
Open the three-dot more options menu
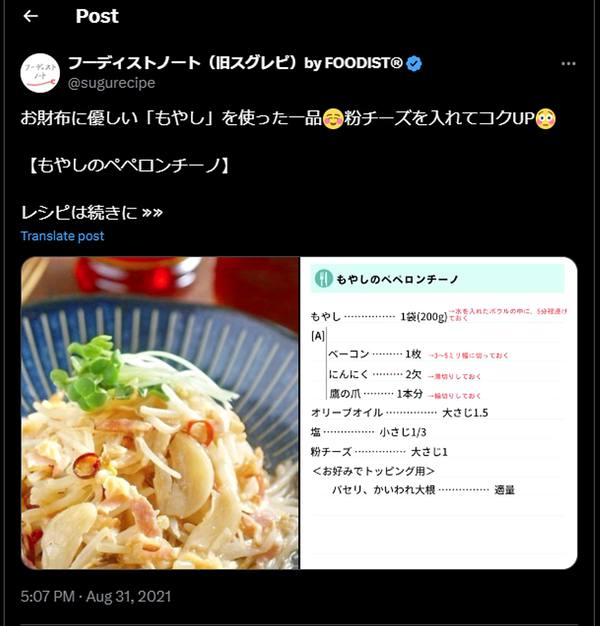click(x=568, y=63)
